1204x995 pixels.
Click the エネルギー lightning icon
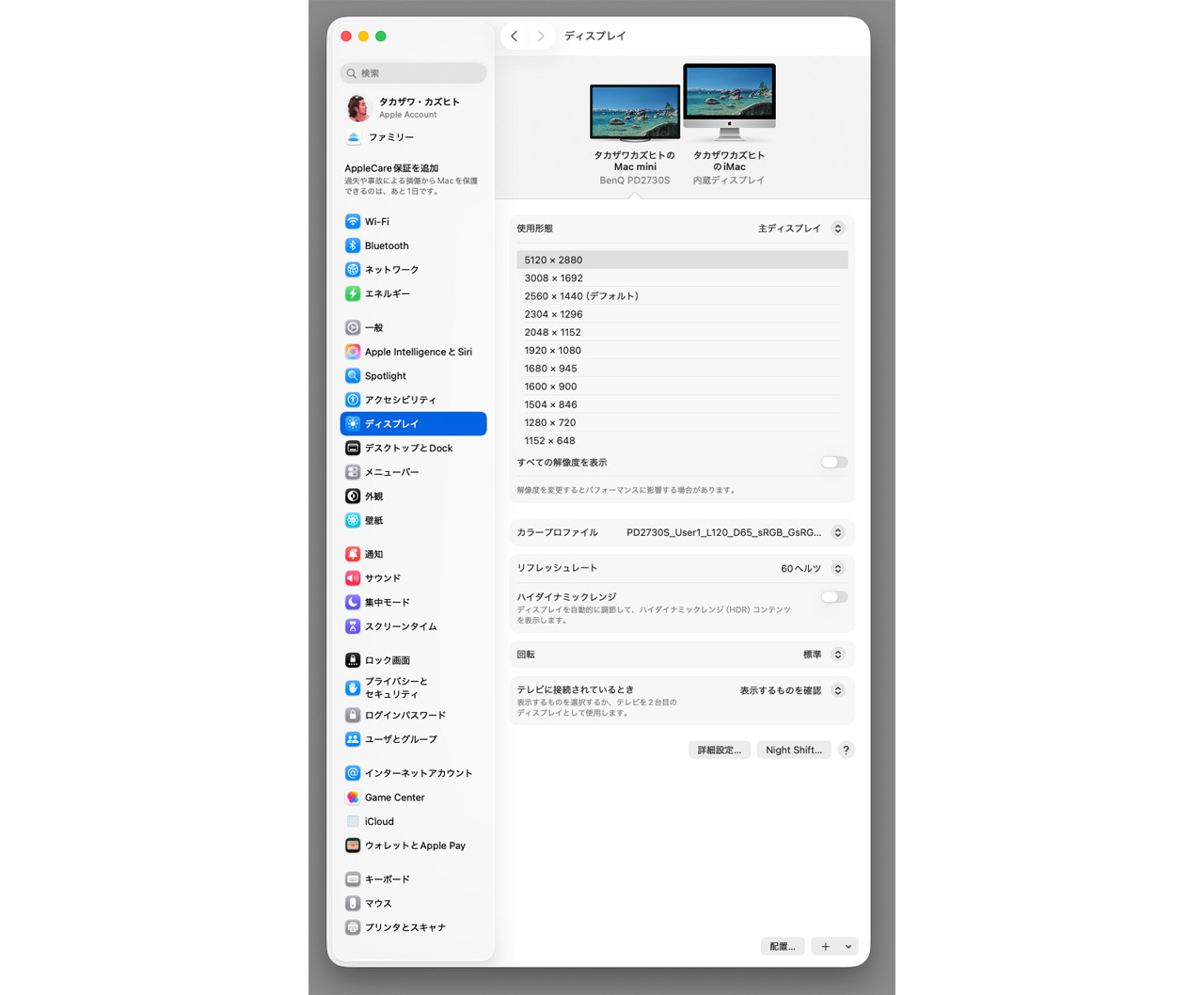(353, 293)
